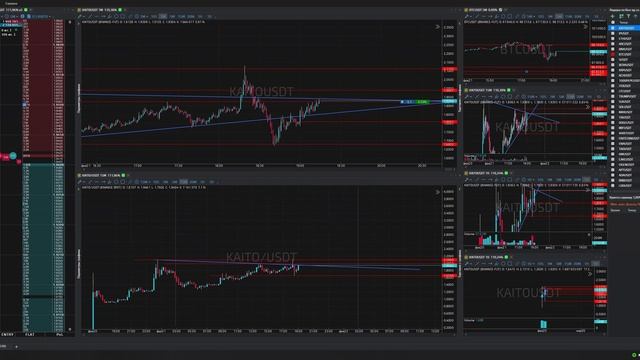Click the teal circle marker in order book
Viewport: 640px width, 360px height.
coord(13,156)
